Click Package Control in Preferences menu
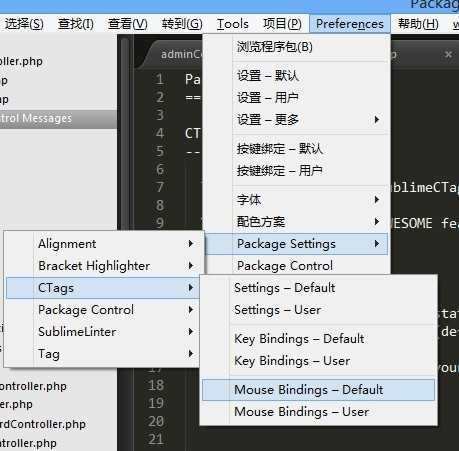The width and height of the screenshot is (459, 451). (x=297, y=266)
